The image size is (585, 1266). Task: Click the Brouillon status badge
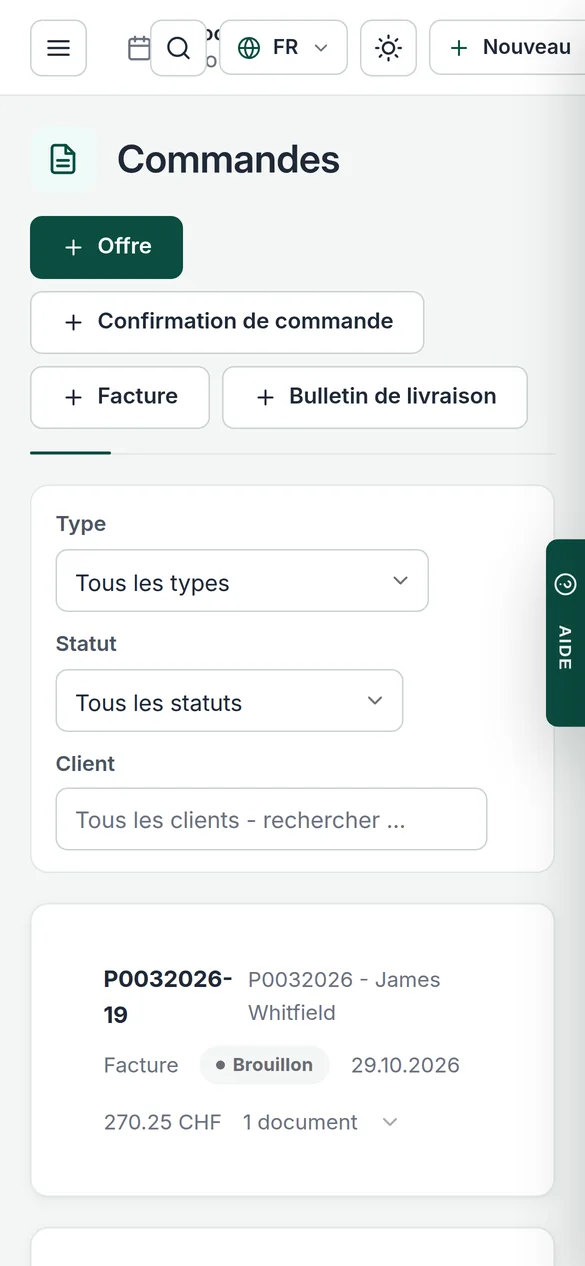[264, 1065]
